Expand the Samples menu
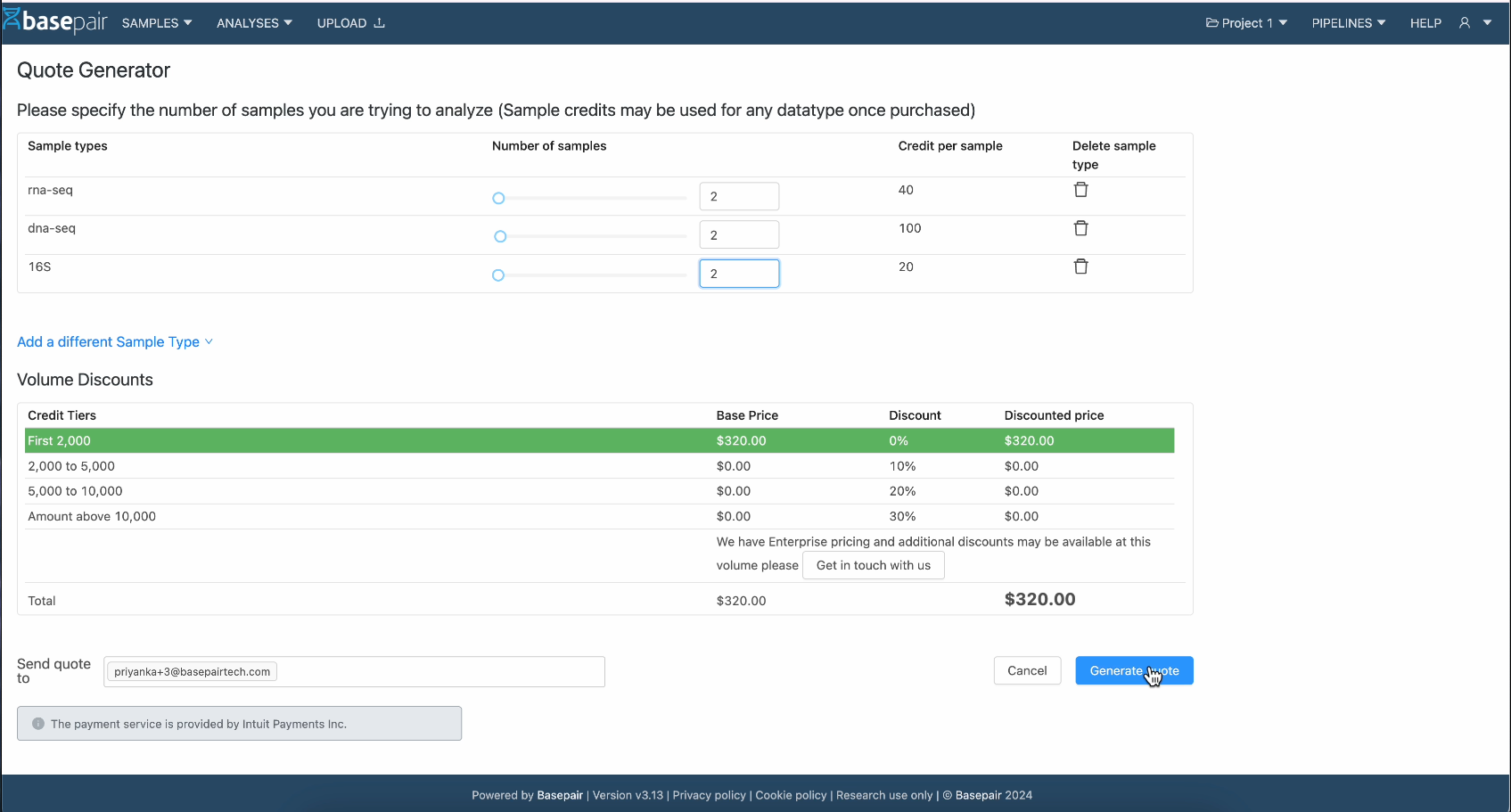1511x812 pixels. (157, 23)
